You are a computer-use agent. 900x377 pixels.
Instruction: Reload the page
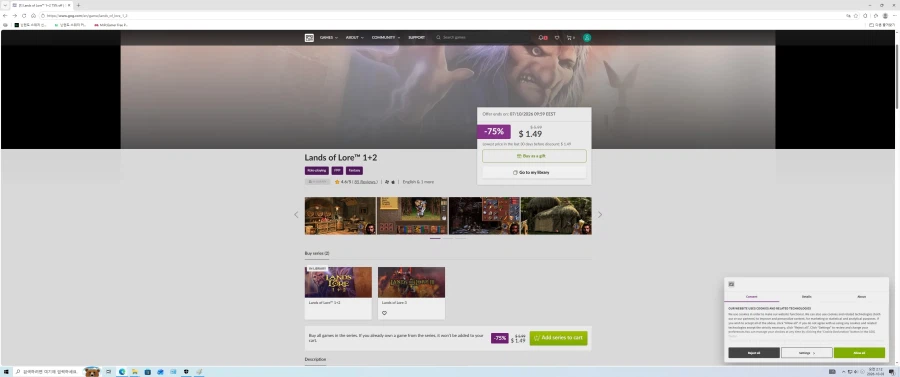pyautogui.click(x=24, y=15)
